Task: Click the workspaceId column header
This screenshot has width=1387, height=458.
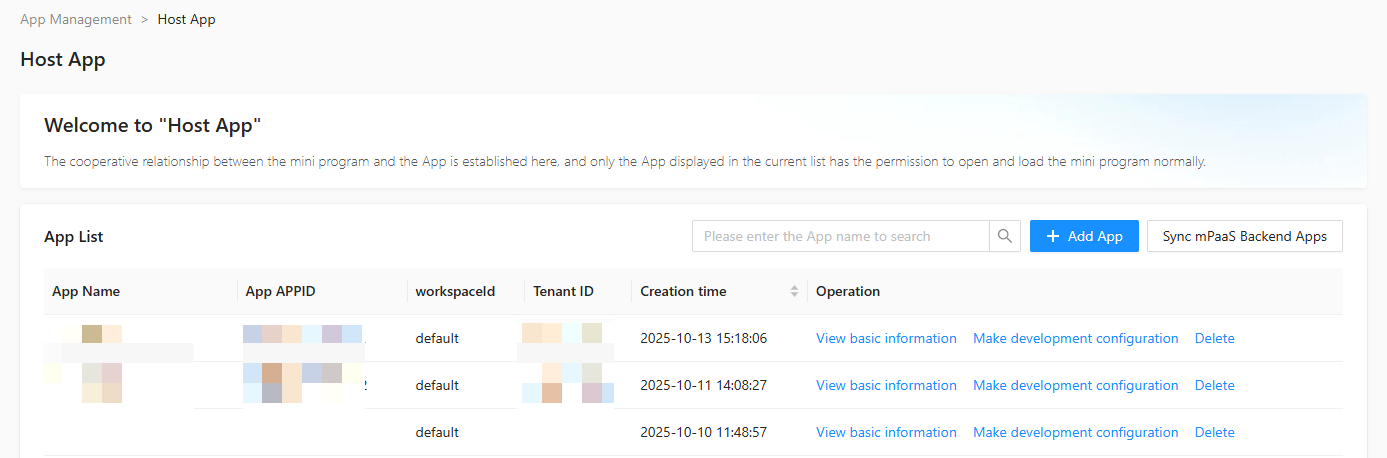Action: 455,291
